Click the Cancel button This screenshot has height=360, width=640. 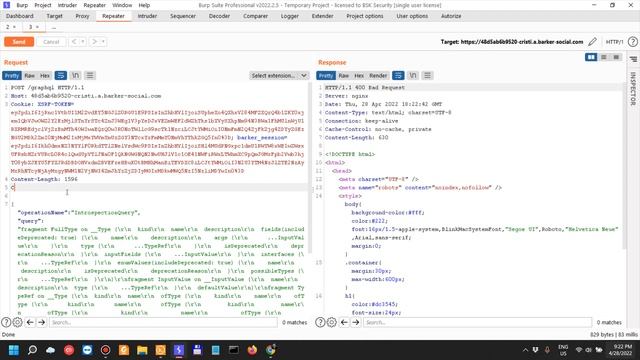click(x=51, y=42)
